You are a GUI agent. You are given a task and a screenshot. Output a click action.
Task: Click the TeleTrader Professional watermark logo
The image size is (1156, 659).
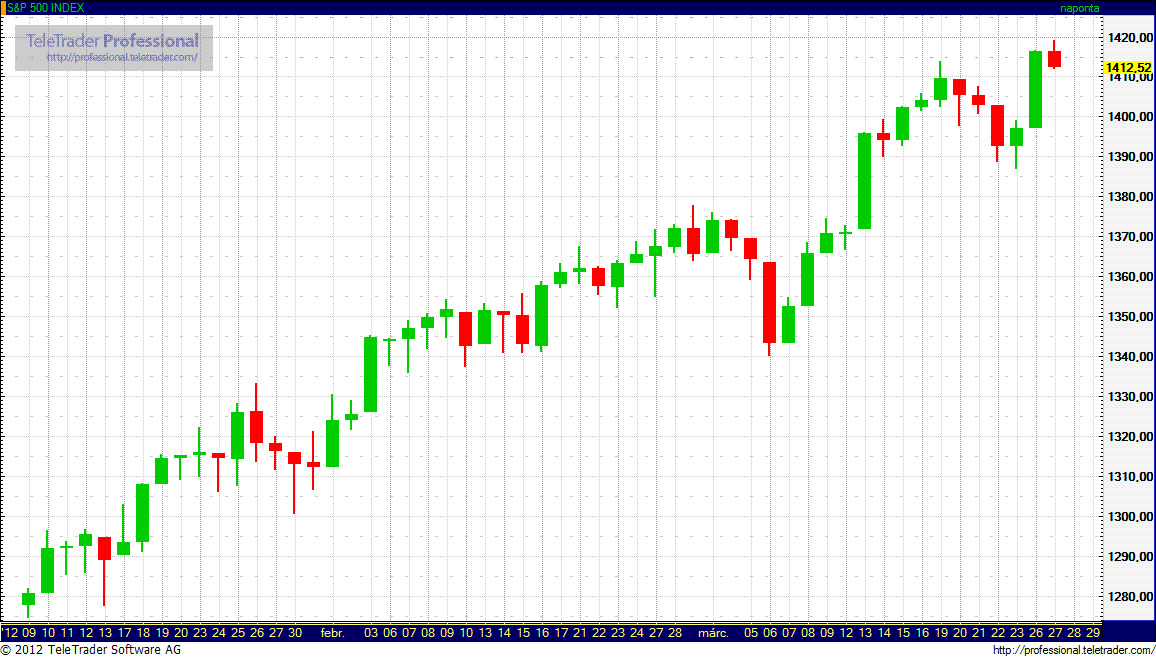tap(113, 41)
